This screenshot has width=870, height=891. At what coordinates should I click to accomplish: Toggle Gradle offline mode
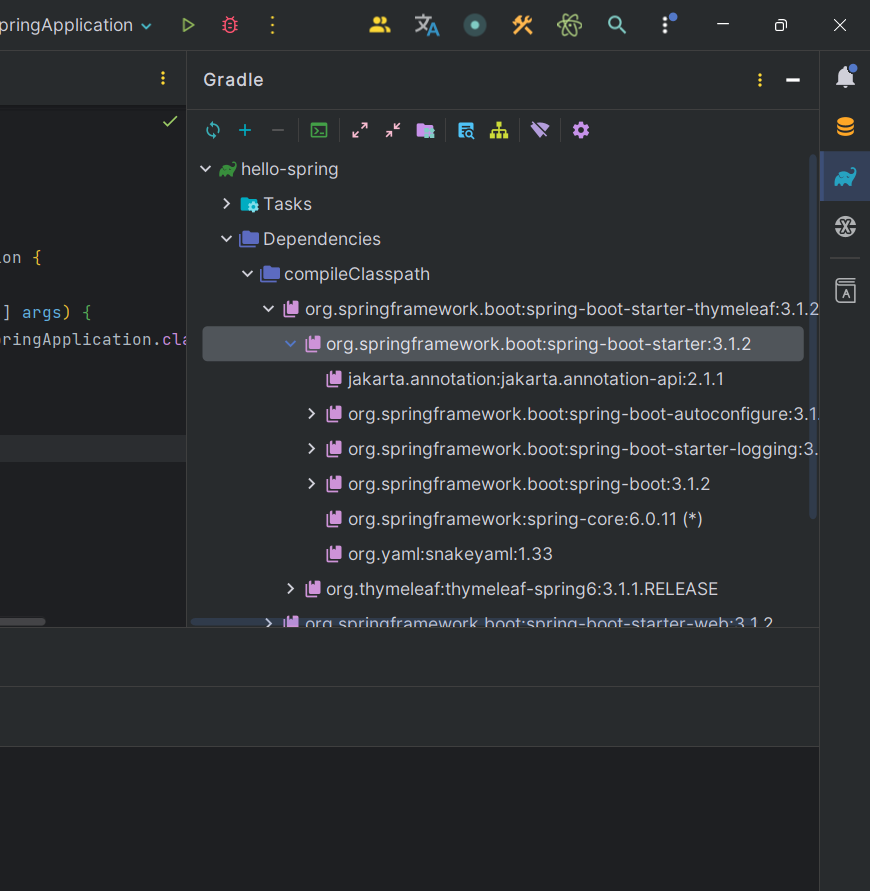pyautogui.click(x=540, y=130)
